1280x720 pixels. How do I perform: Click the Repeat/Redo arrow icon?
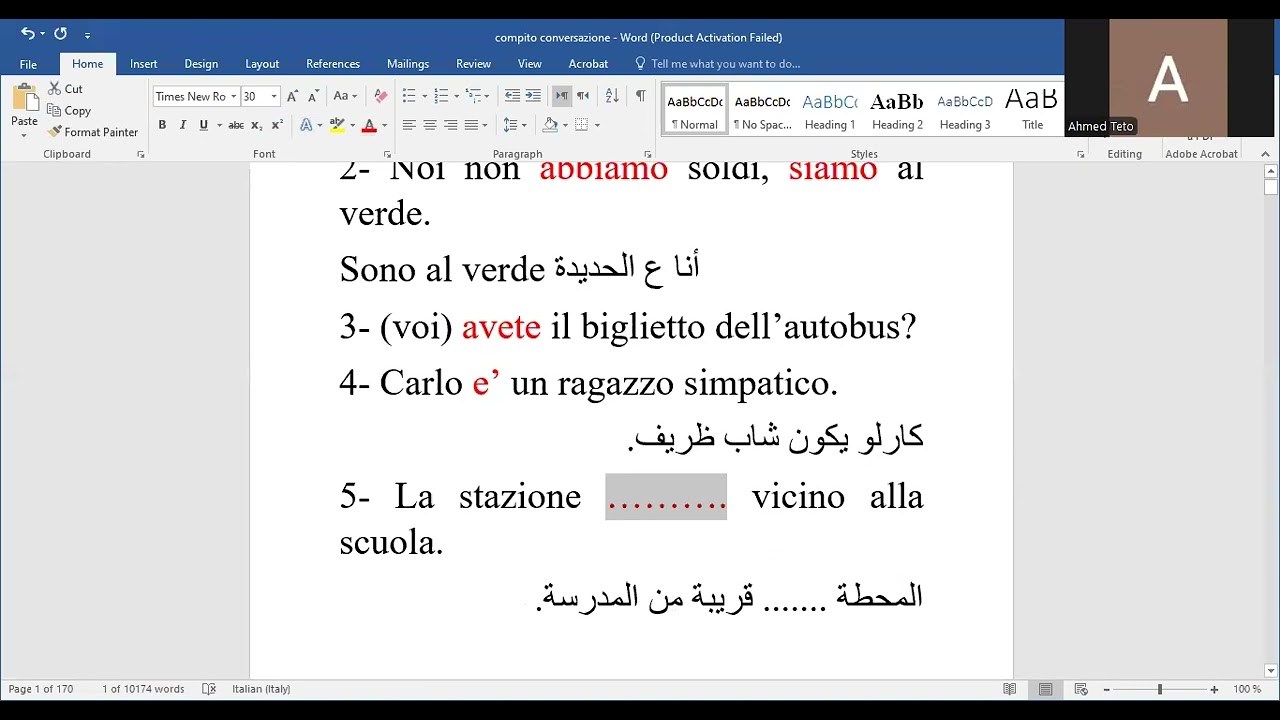click(60, 34)
